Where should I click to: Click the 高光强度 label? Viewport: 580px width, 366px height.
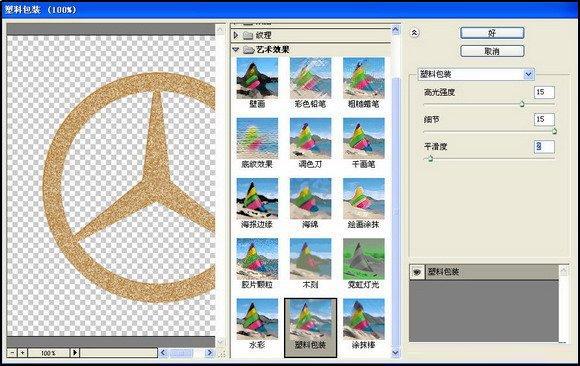pos(439,92)
